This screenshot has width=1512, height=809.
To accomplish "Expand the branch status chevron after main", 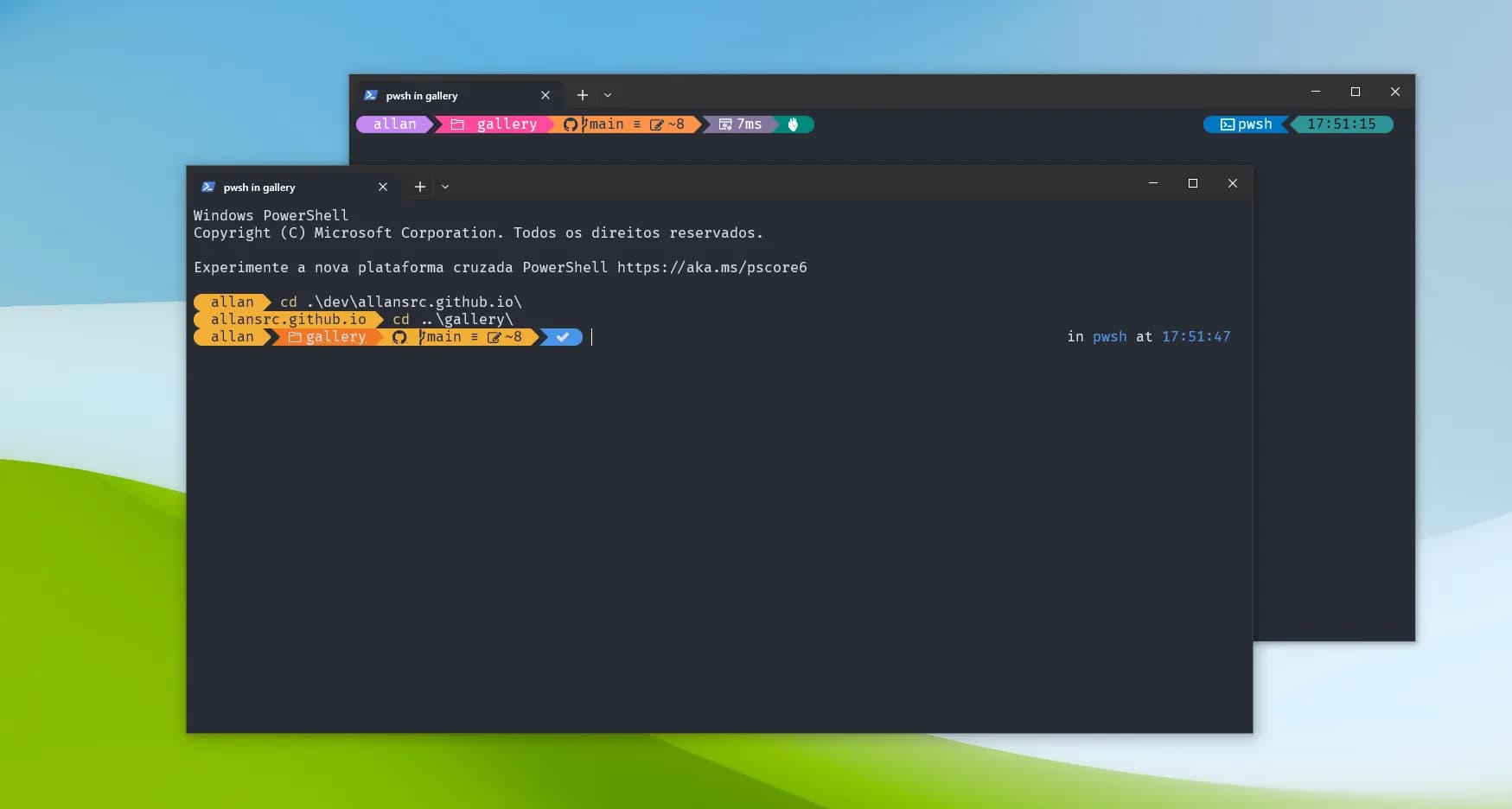I will [x=474, y=337].
